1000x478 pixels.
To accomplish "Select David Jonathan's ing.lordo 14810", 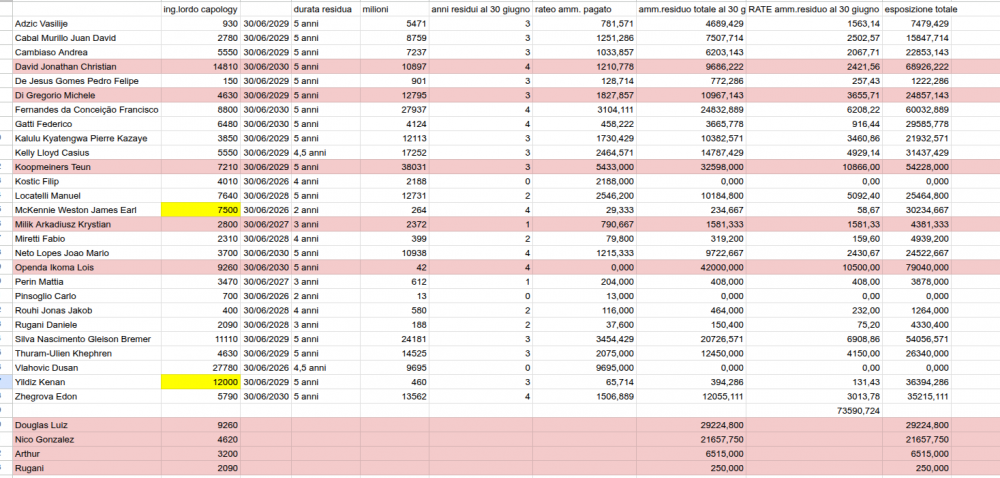I will click(x=201, y=67).
